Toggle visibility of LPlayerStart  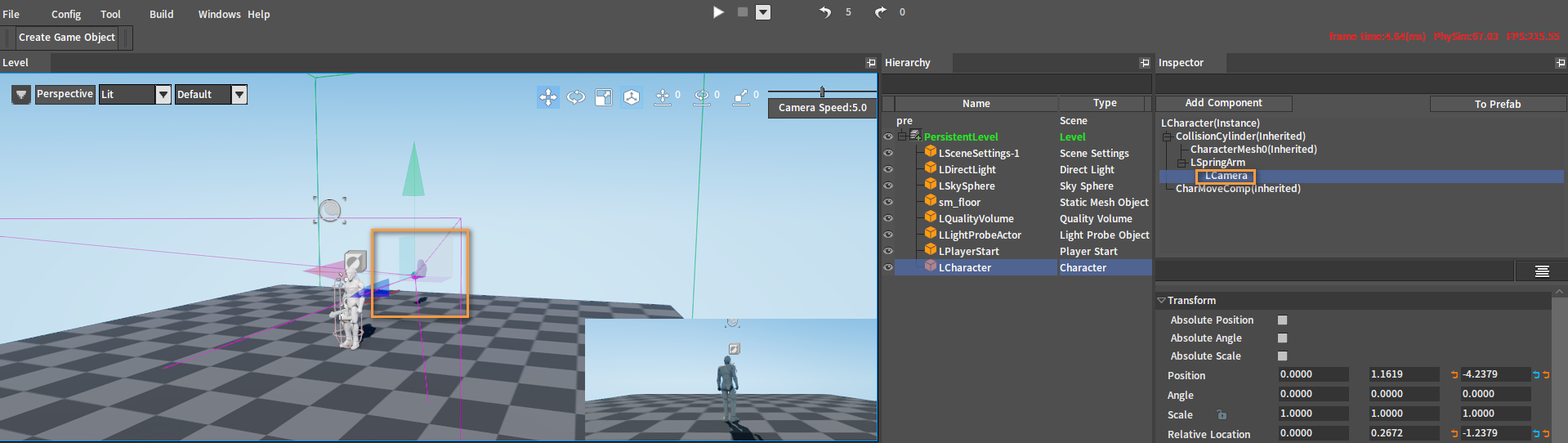pyautogui.click(x=888, y=251)
